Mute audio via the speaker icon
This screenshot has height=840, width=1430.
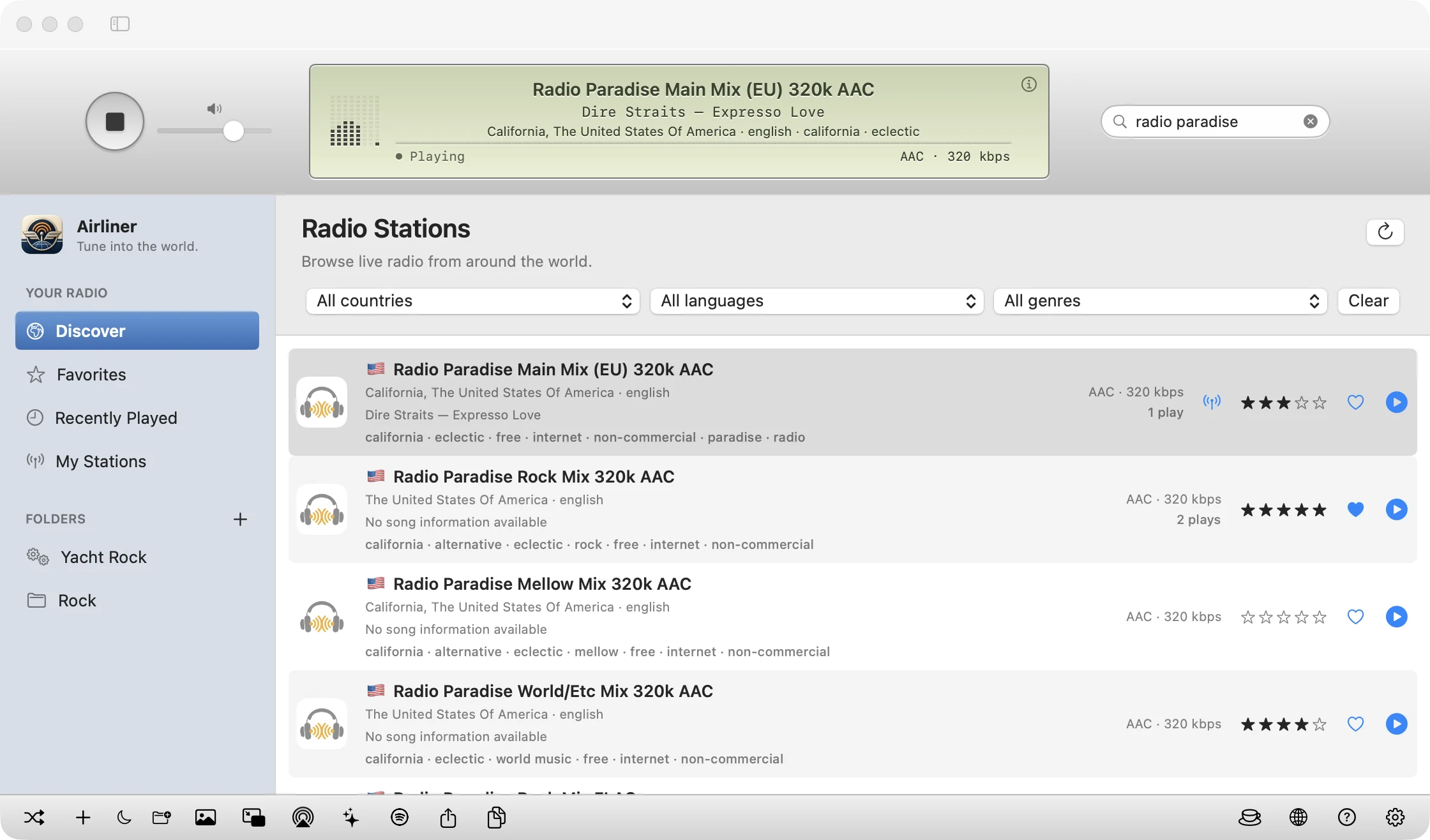(214, 109)
